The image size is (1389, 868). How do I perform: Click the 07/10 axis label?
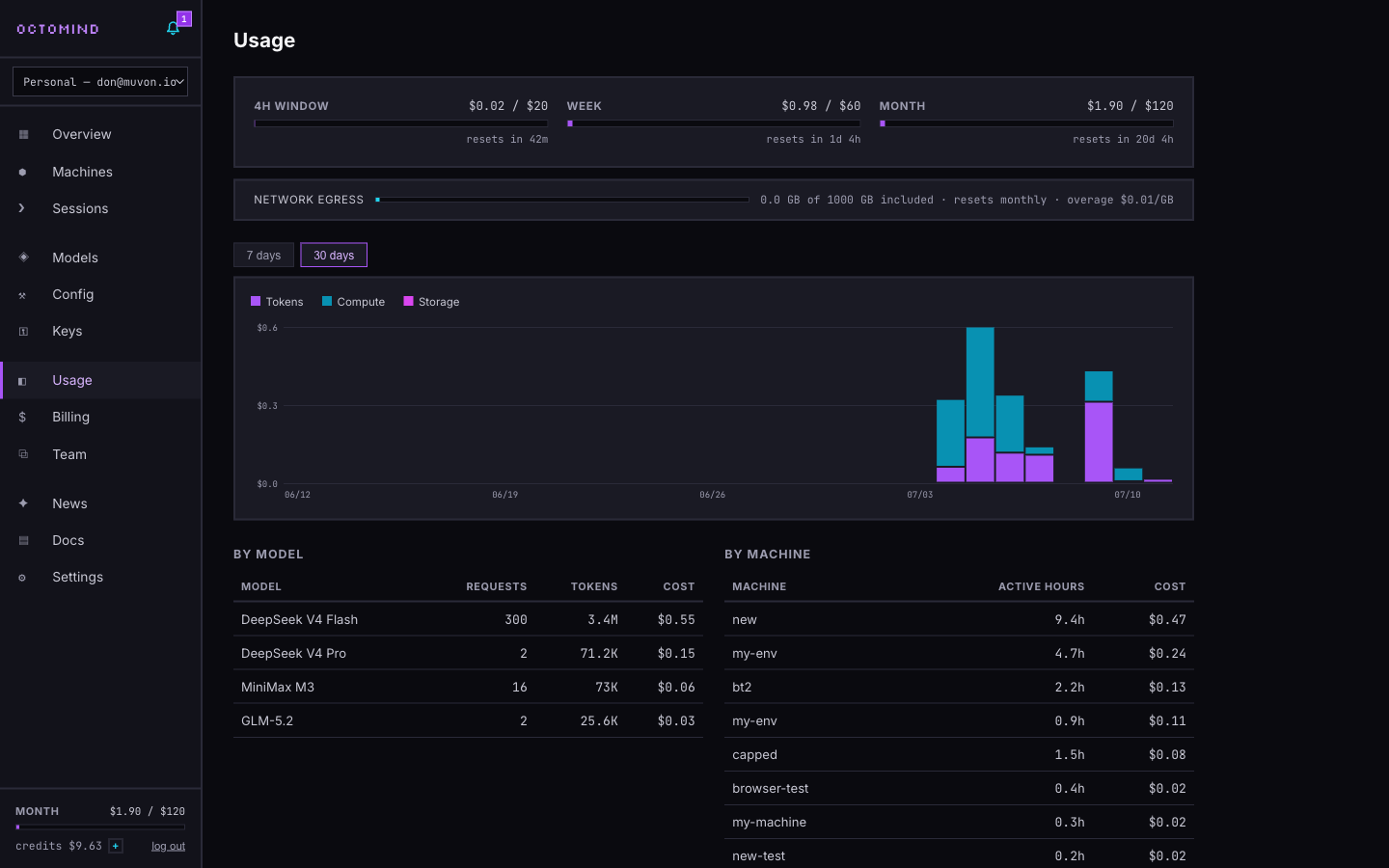pyautogui.click(x=1127, y=495)
